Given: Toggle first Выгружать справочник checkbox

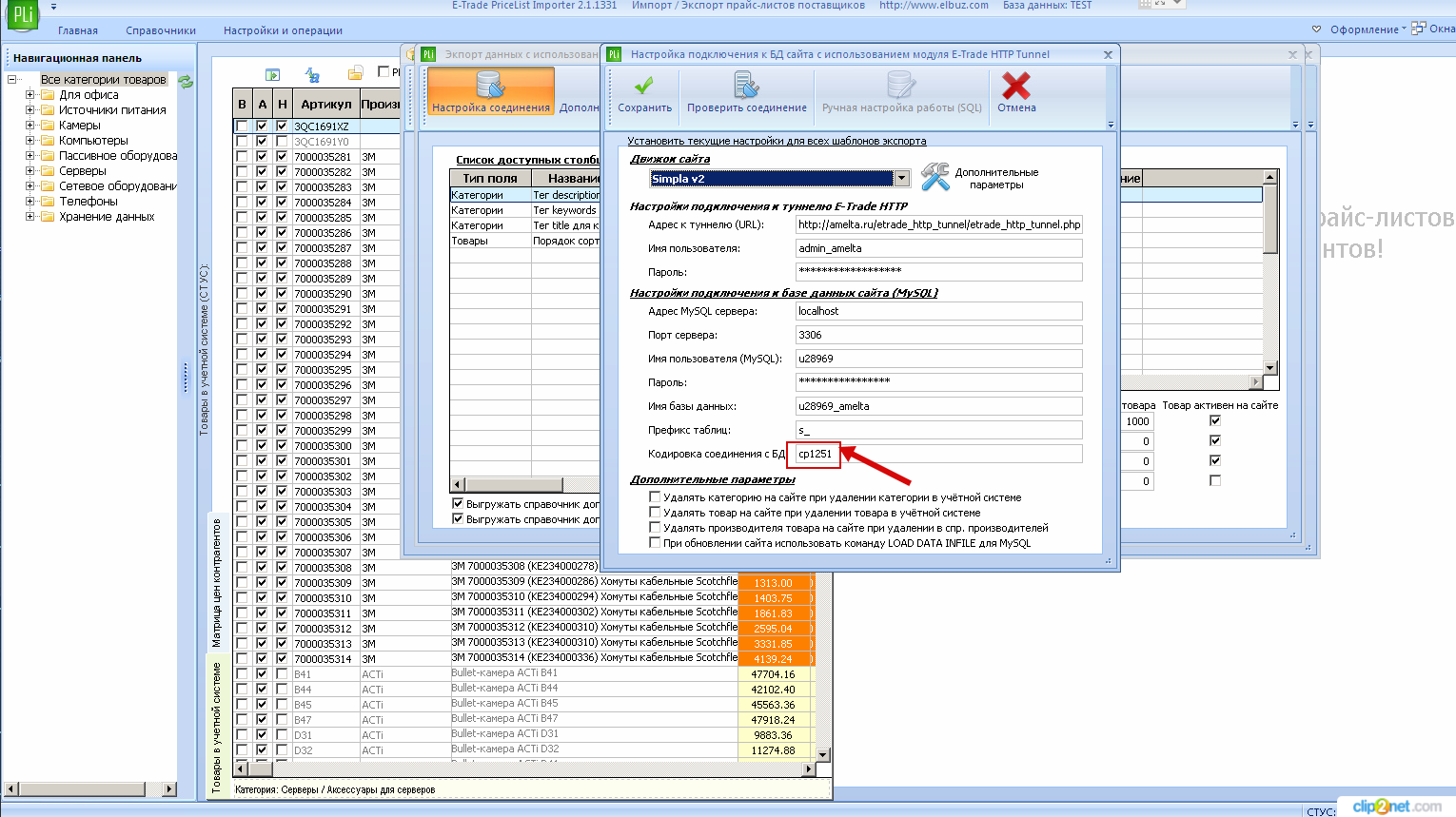Looking at the screenshot, I should click(x=458, y=504).
